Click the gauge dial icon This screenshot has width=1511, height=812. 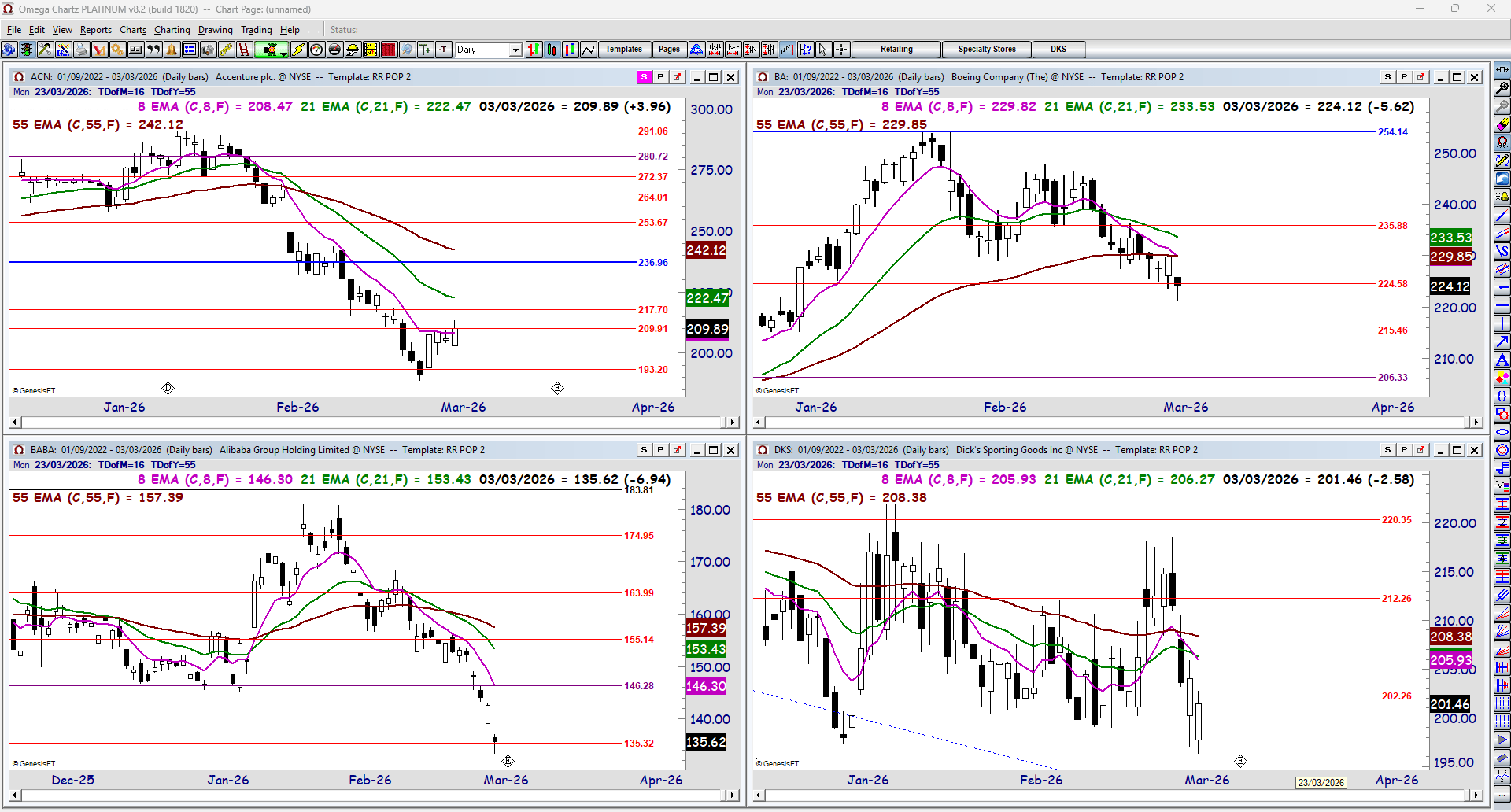click(x=316, y=50)
